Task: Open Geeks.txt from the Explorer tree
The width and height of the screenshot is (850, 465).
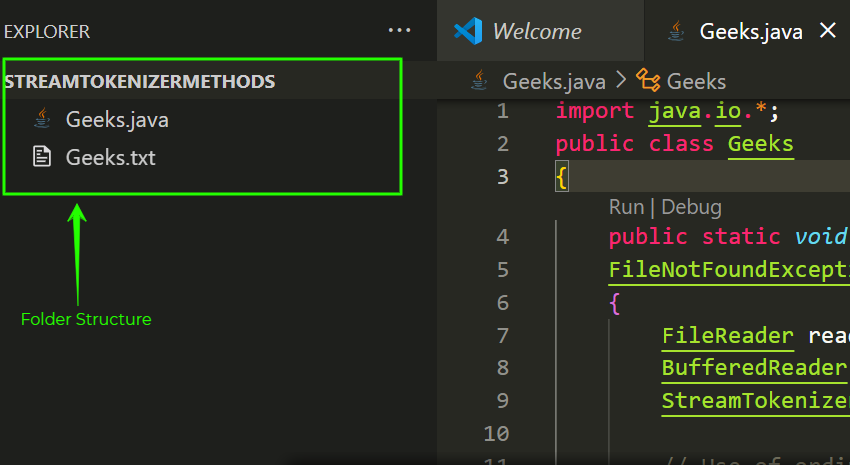Action: coord(110,157)
